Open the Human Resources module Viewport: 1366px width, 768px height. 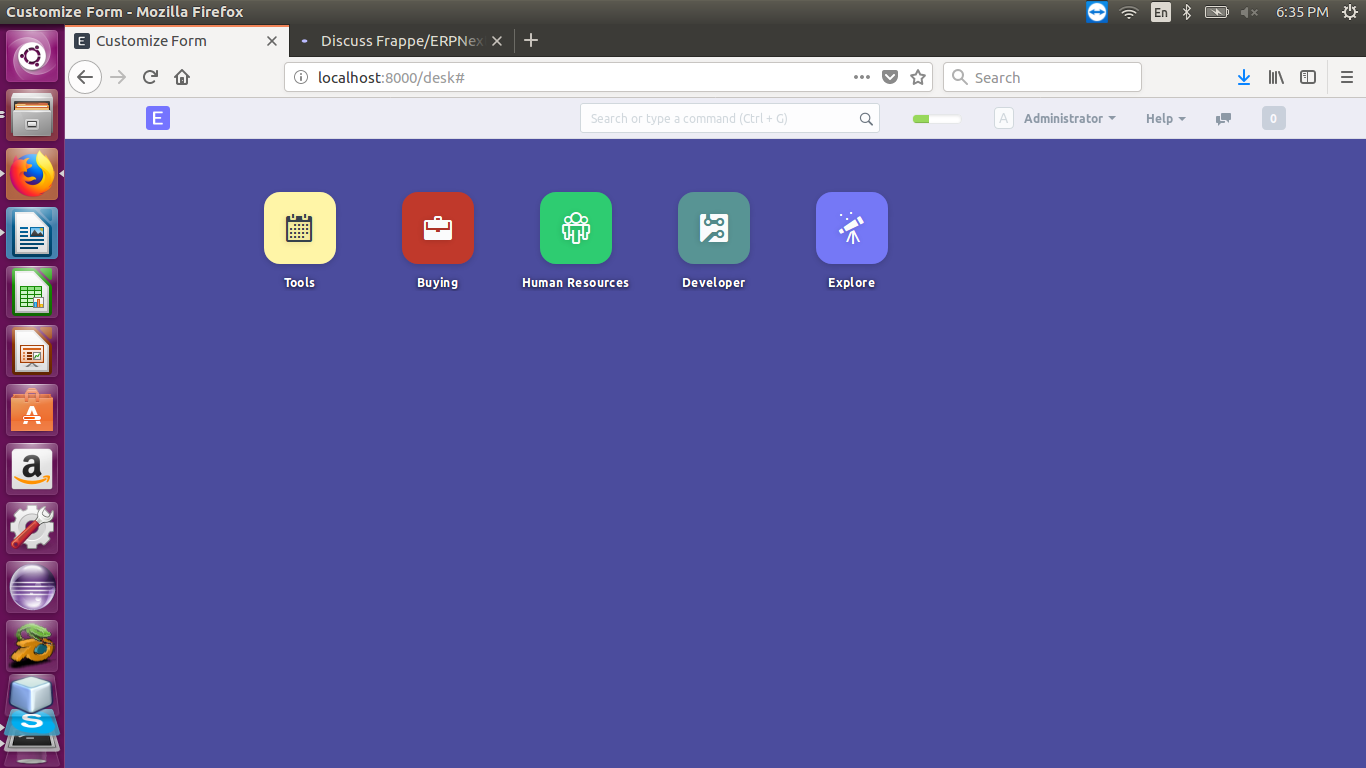point(575,228)
